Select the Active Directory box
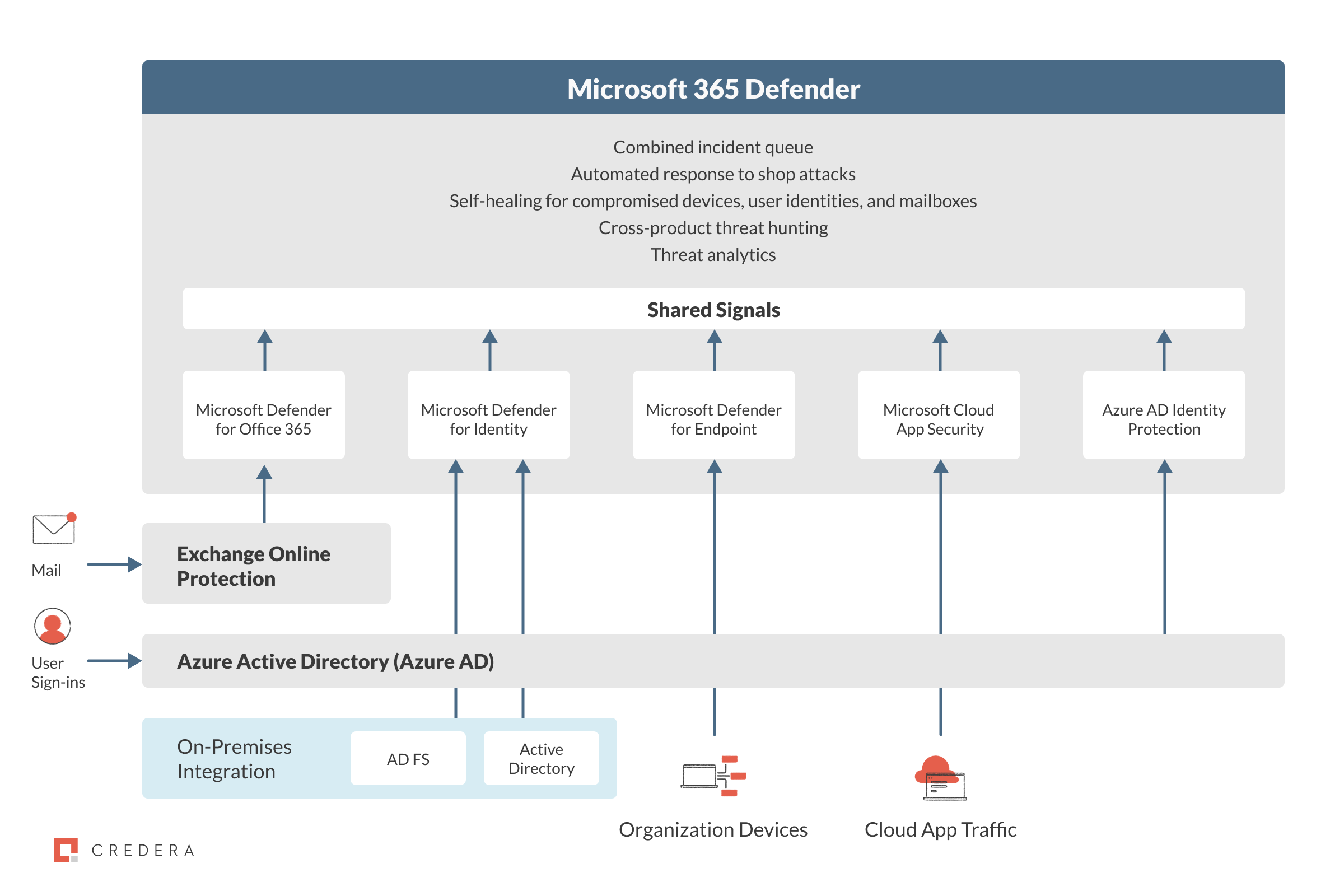Screen dimensions: 1344x896 pos(541,759)
